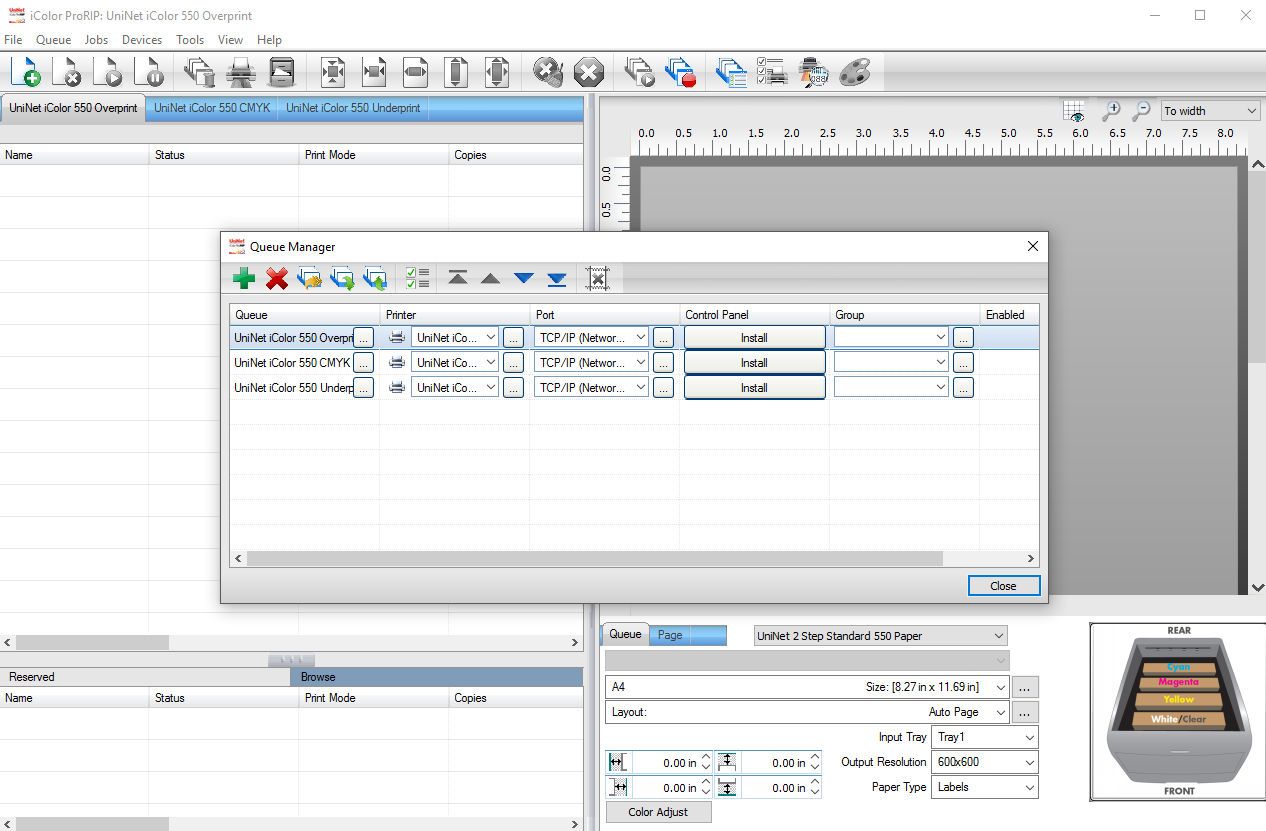
Task: Click the checklist icon in Queue Manager toolbar
Action: (417, 278)
